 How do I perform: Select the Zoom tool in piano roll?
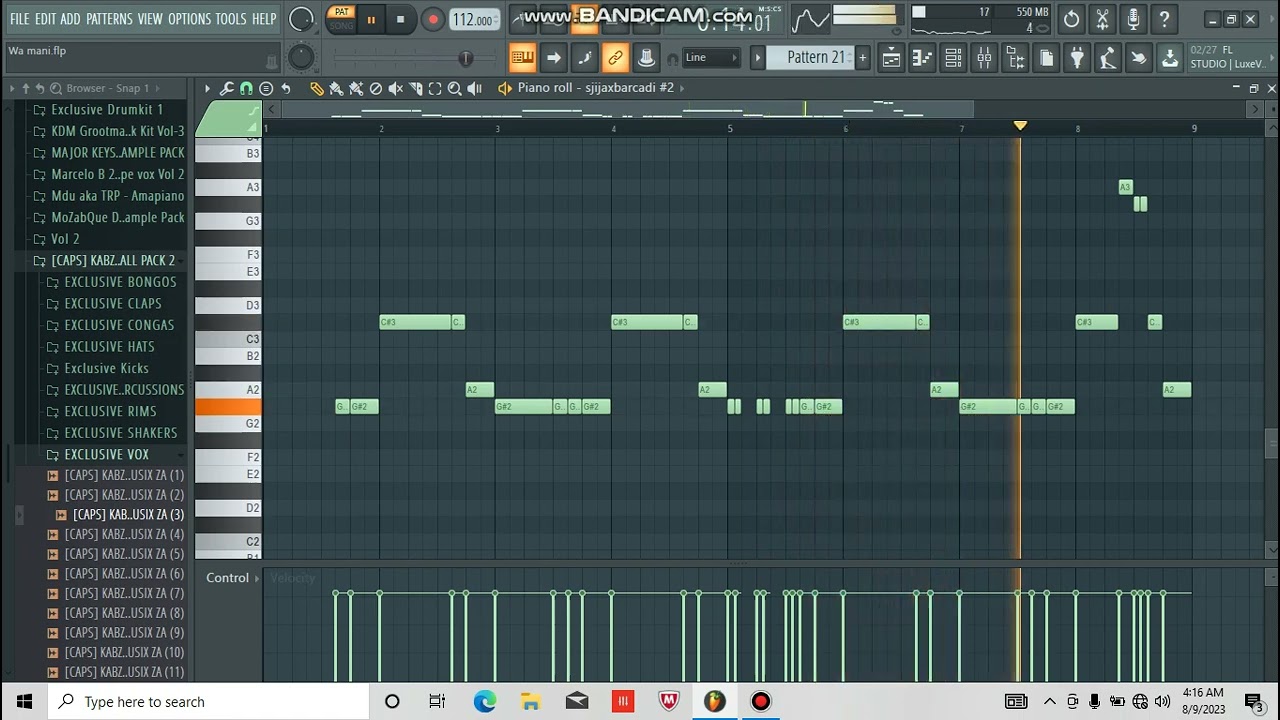point(455,89)
